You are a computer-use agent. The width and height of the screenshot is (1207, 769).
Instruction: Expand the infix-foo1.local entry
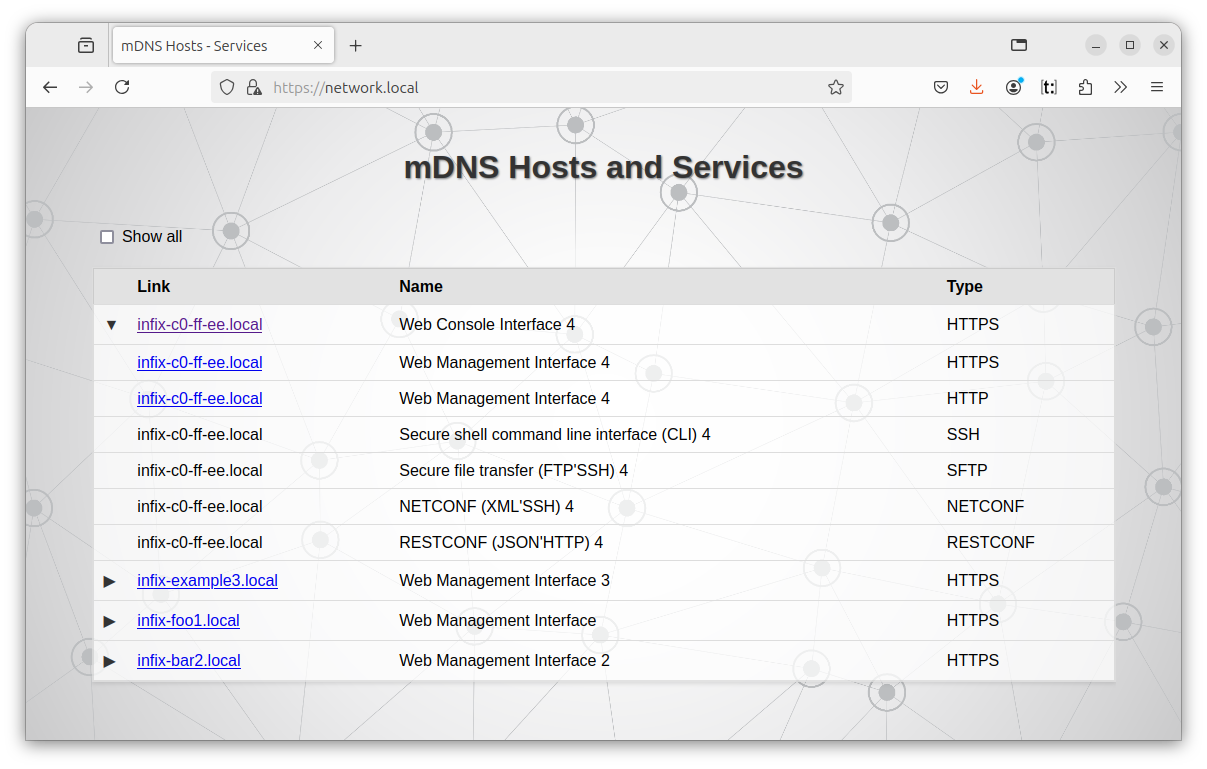pos(110,620)
